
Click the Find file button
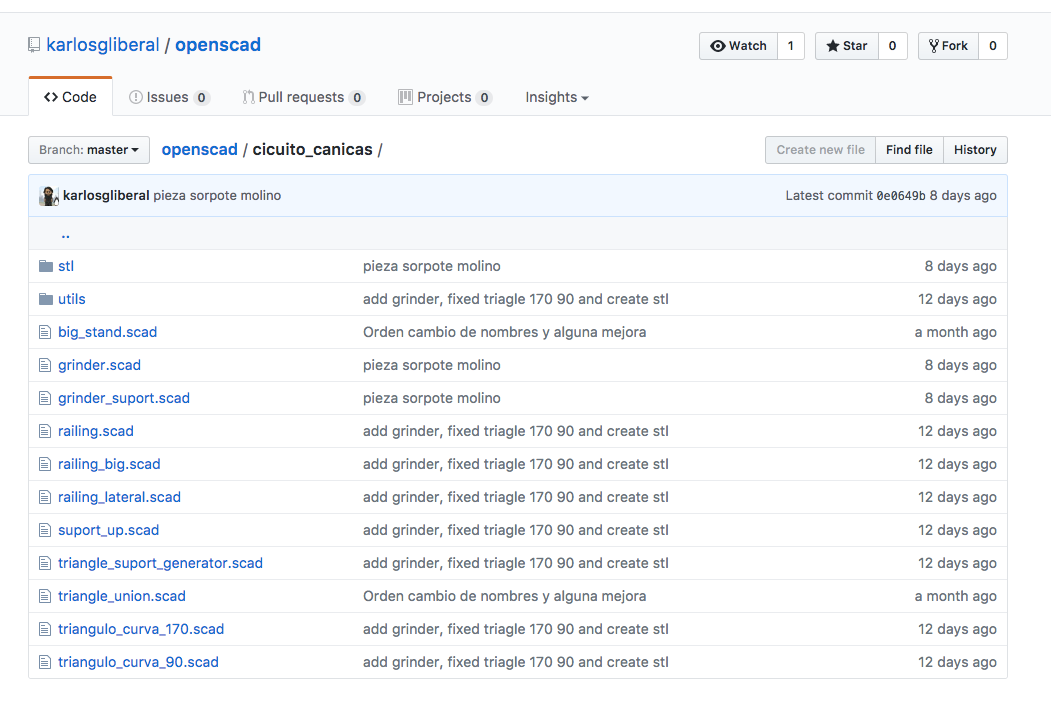pyautogui.click(x=909, y=150)
